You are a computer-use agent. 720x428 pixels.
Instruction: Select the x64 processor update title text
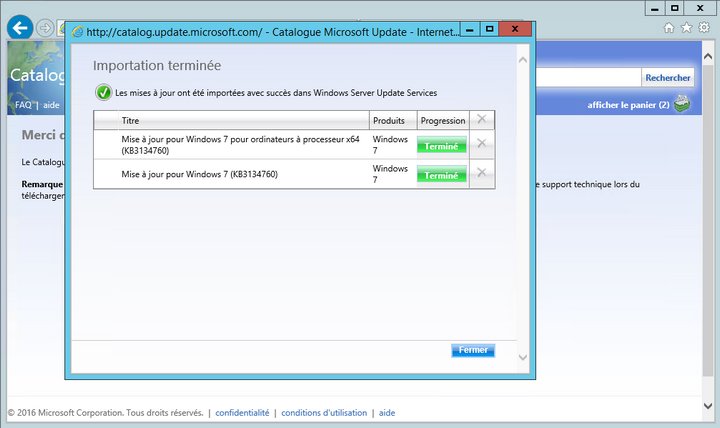pyautogui.click(x=240, y=145)
